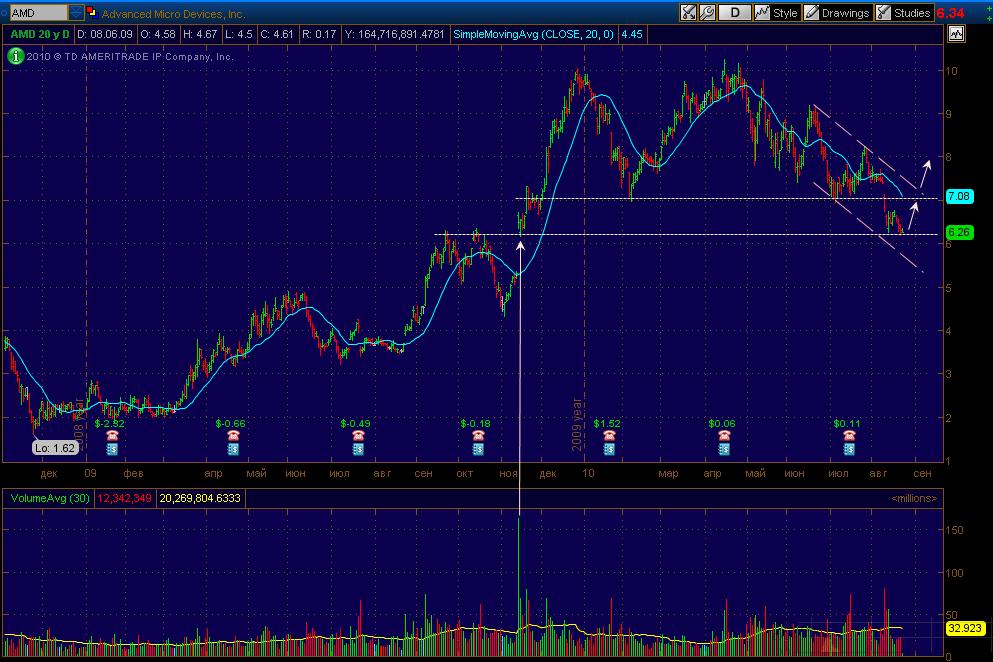Viewport: 993px width, 662px height.
Task: Click the moving average value 4.45
Action: tap(632, 34)
